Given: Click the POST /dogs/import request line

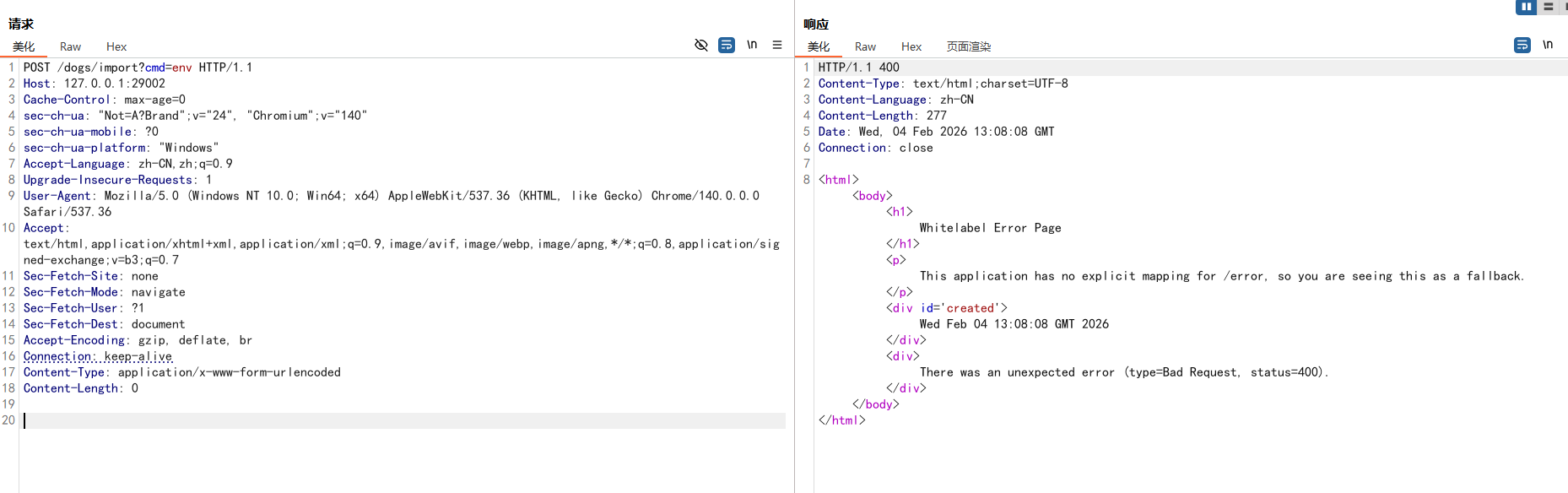Looking at the screenshot, I should [138, 68].
